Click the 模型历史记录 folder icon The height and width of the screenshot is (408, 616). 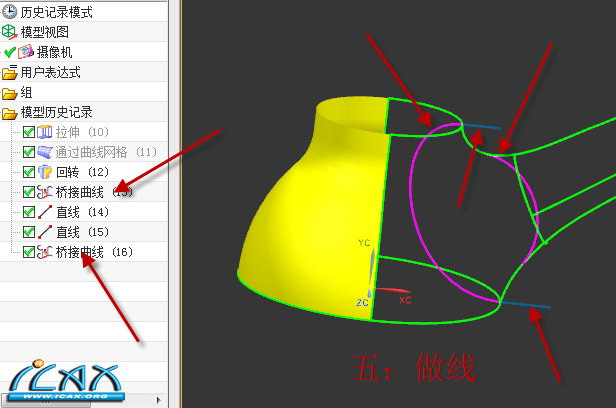coord(9,113)
